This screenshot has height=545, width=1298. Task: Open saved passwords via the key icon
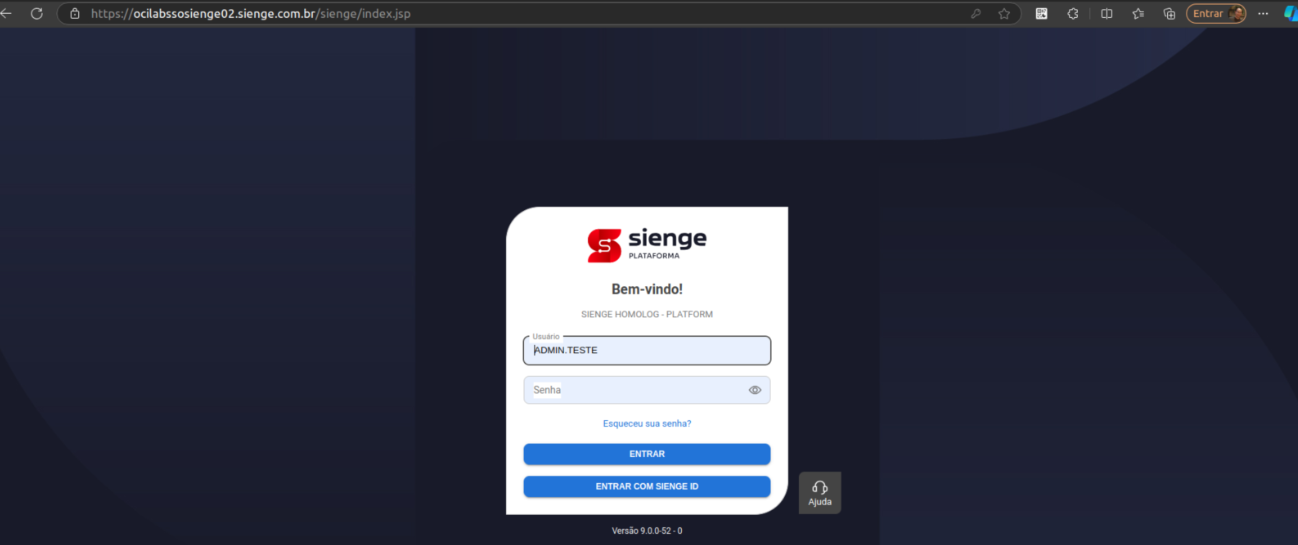click(976, 14)
